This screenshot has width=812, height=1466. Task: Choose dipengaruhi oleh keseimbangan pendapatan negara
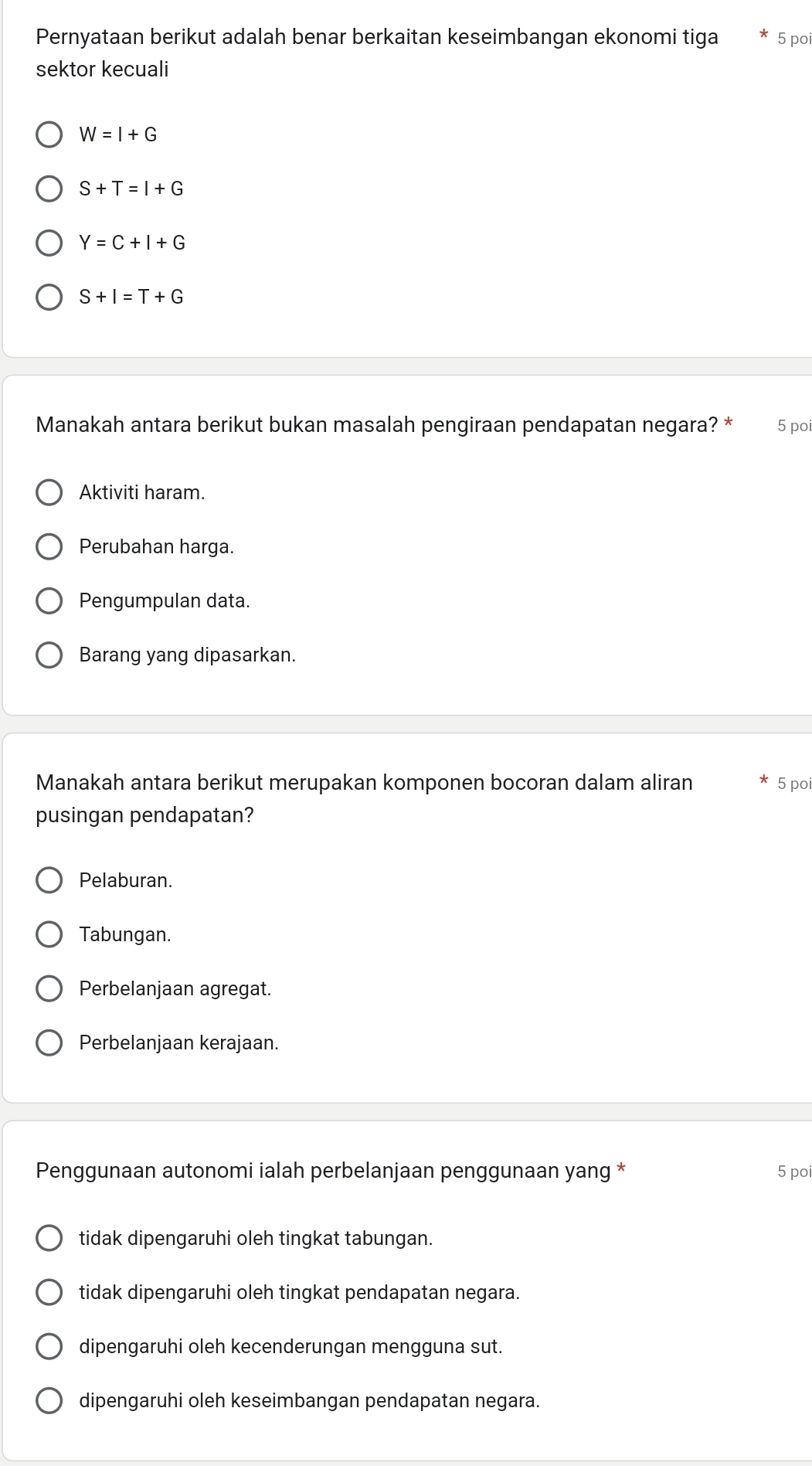pos(49,1400)
